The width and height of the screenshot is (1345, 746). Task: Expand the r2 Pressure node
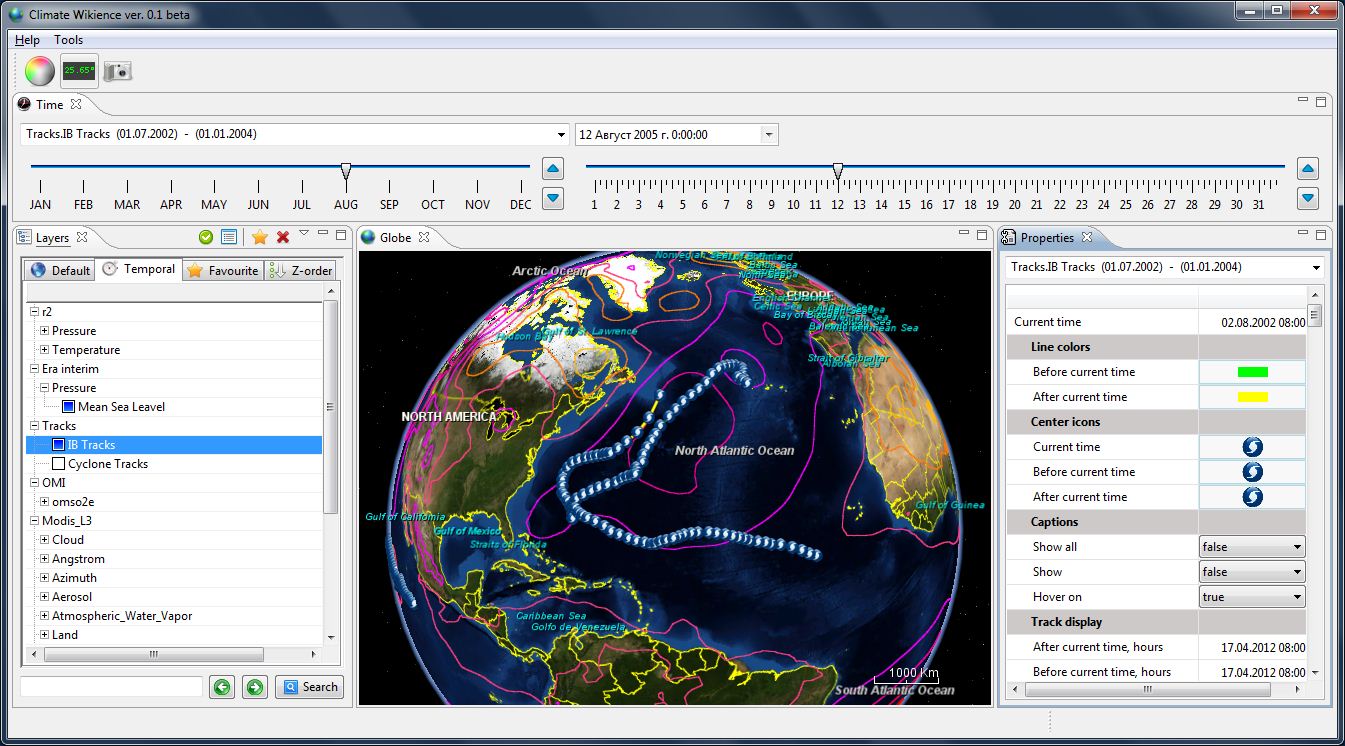point(44,331)
